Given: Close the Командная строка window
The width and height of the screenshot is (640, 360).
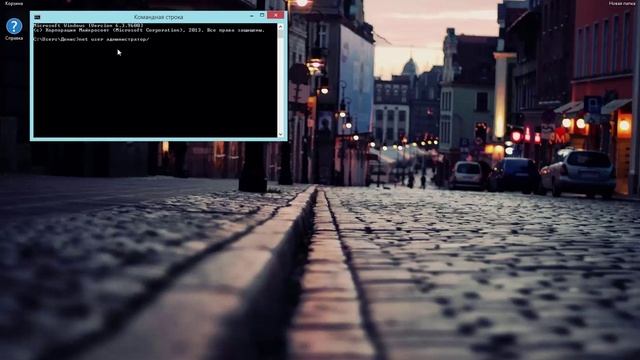Looking at the screenshot, I should coord(276,15).
